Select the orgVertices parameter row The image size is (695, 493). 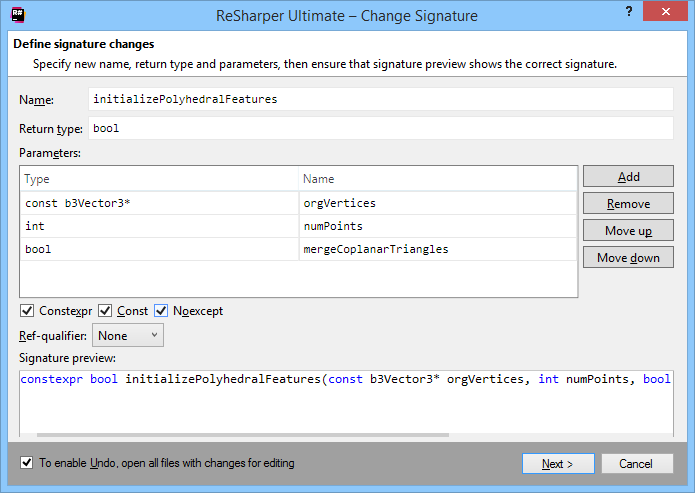[160, 203]
